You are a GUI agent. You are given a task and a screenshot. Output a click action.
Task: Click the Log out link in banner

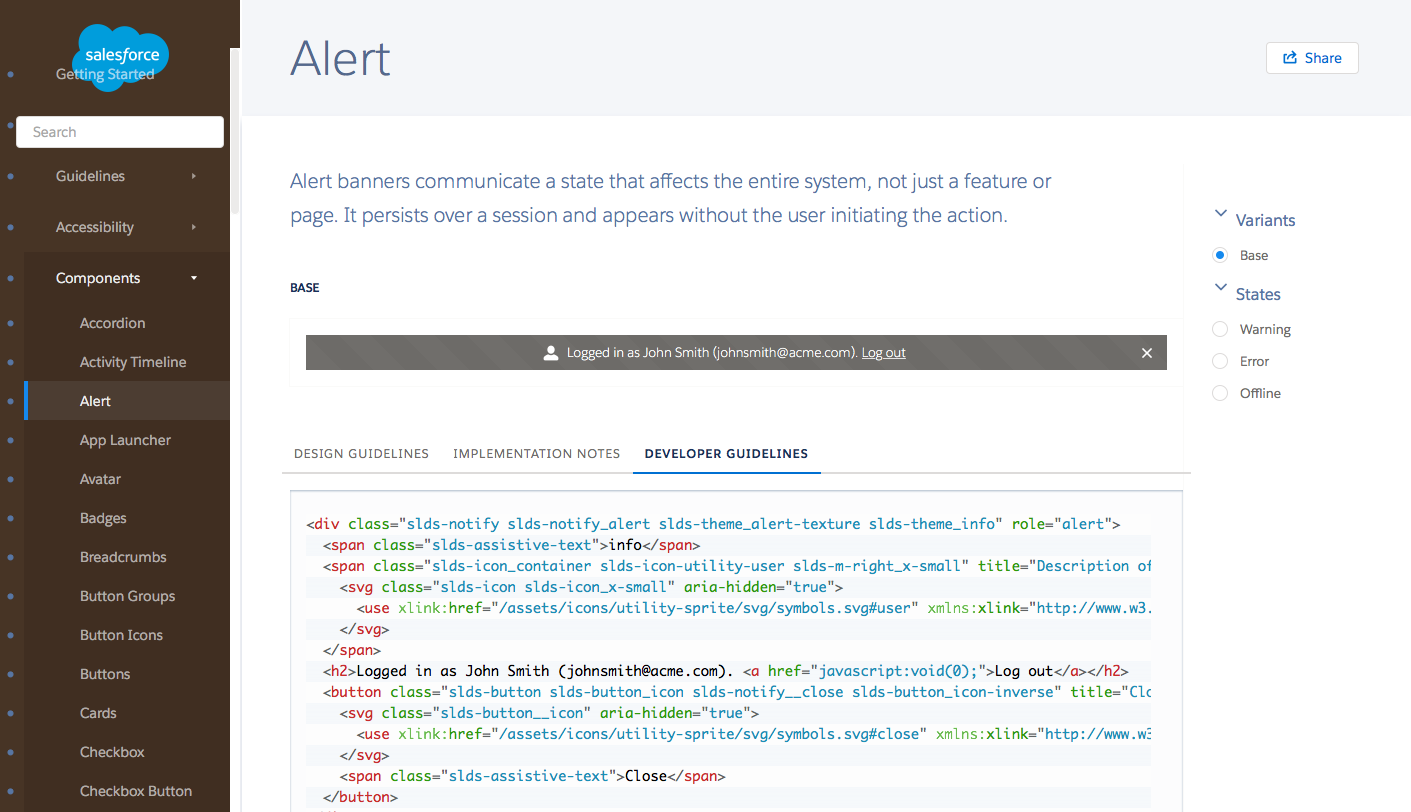click(884, 353)
